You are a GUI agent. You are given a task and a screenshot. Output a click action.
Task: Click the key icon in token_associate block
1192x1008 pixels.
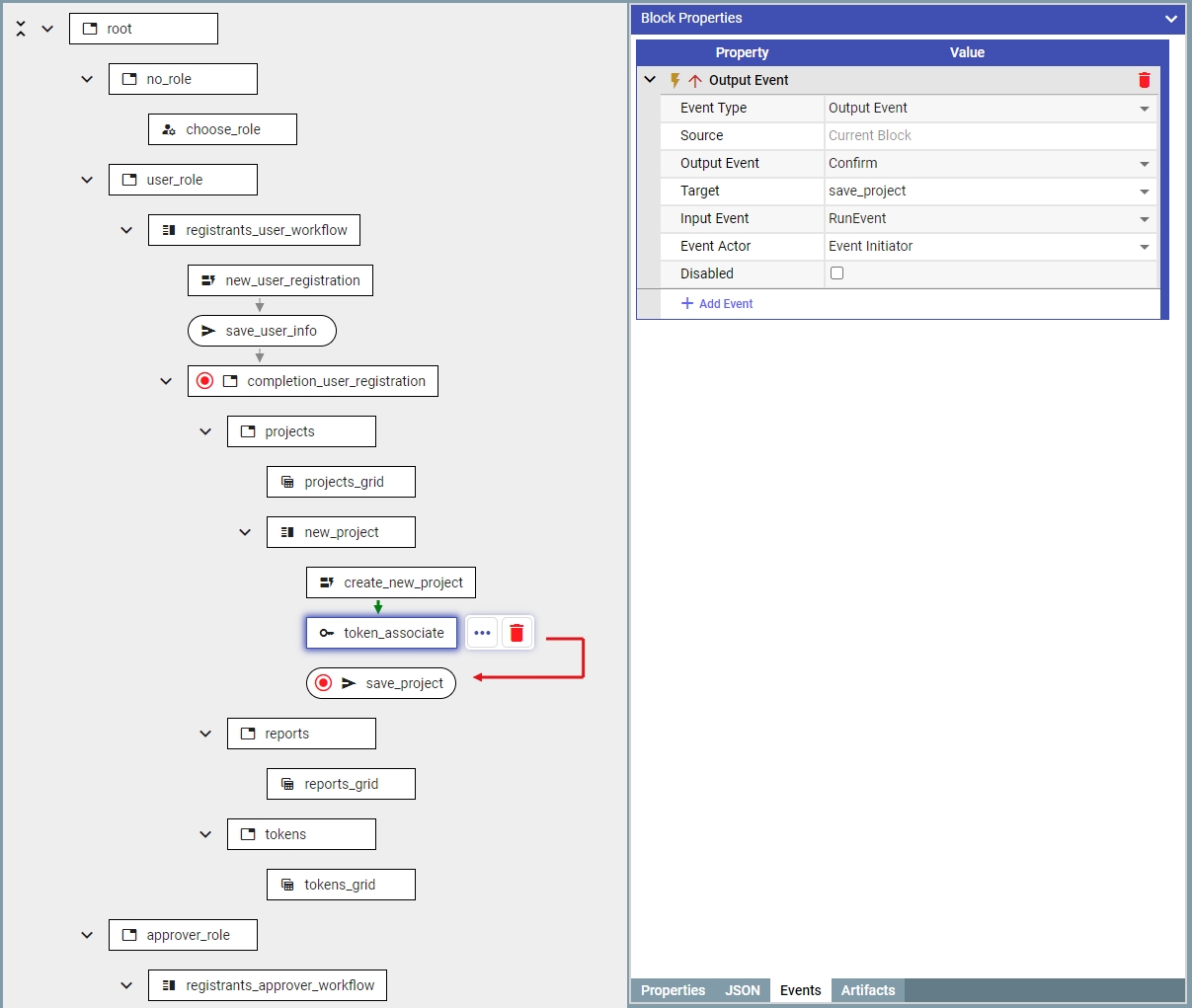pos(327,633)
